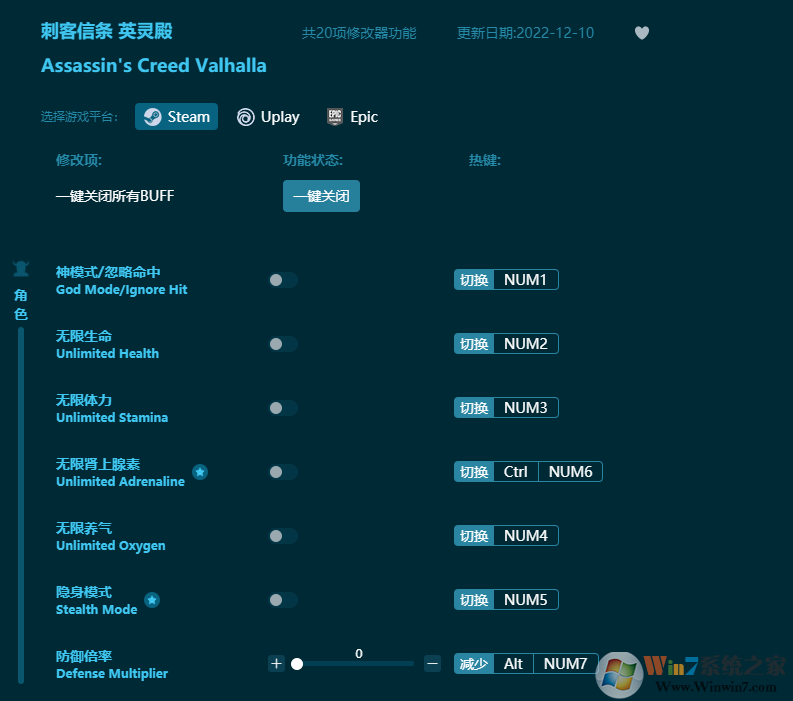Viewport: 793px width, 701px height.
Task: Click the 热键 column header
Action: 484,160
